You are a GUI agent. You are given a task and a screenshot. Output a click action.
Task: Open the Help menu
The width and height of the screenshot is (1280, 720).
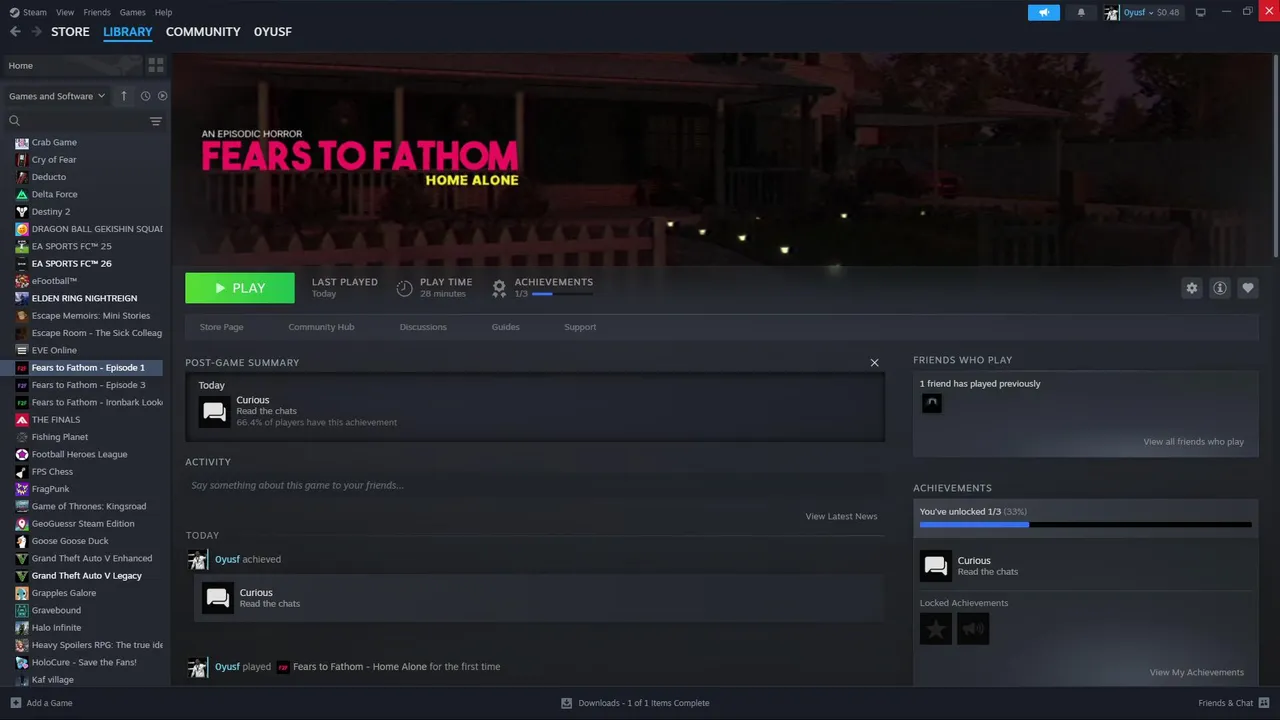pos(164,12)
